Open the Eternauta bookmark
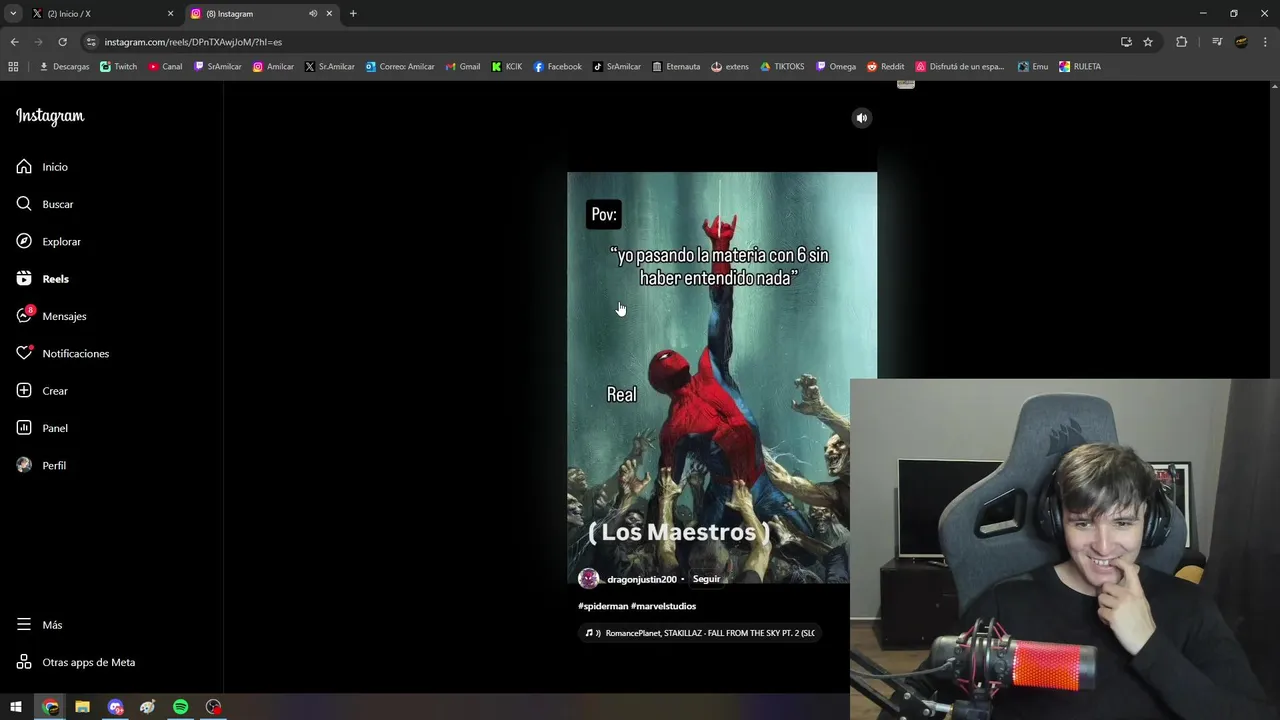1280x720 pixels. (x=676, y=67)
